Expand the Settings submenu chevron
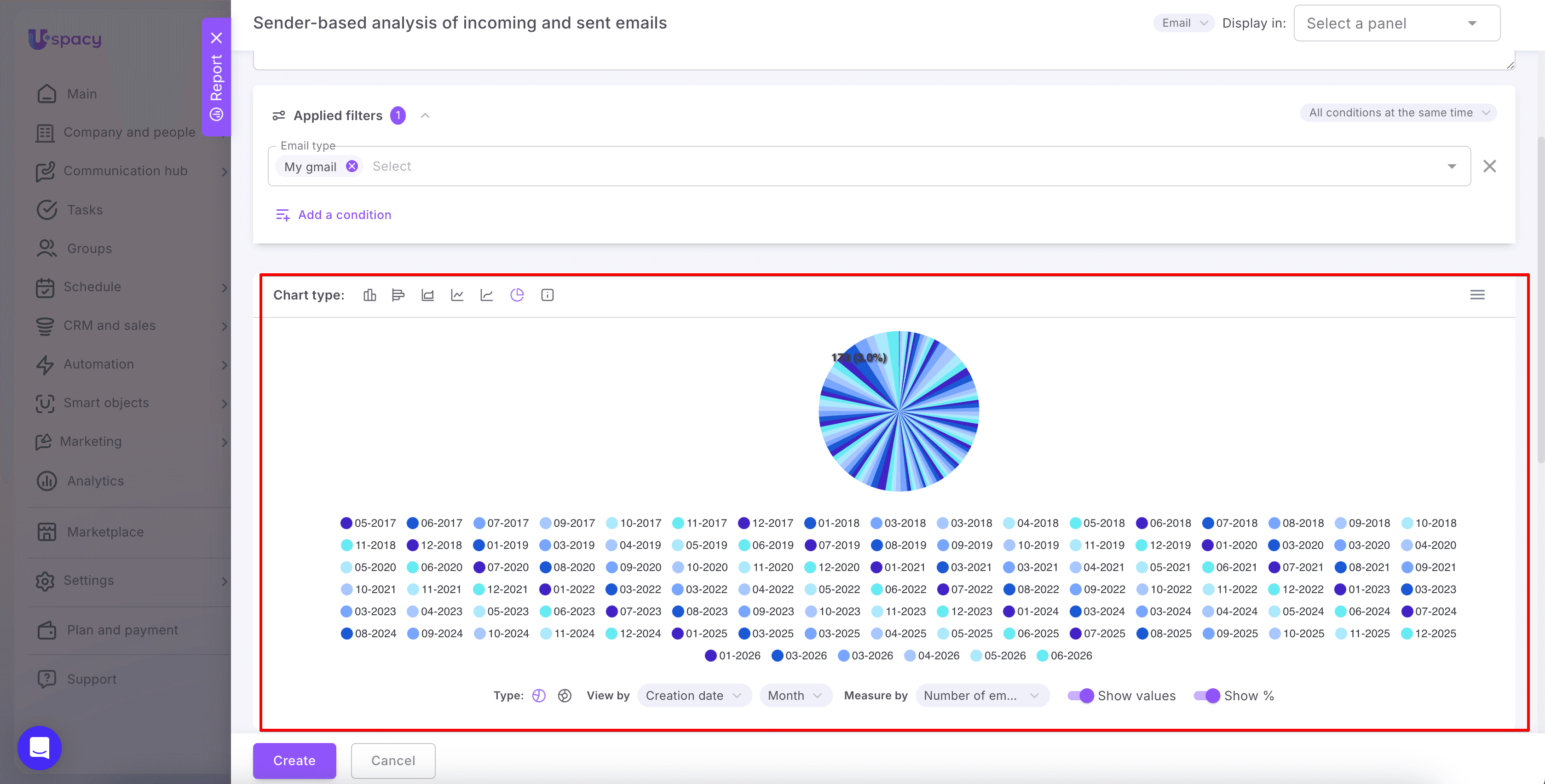 point(224,581)
